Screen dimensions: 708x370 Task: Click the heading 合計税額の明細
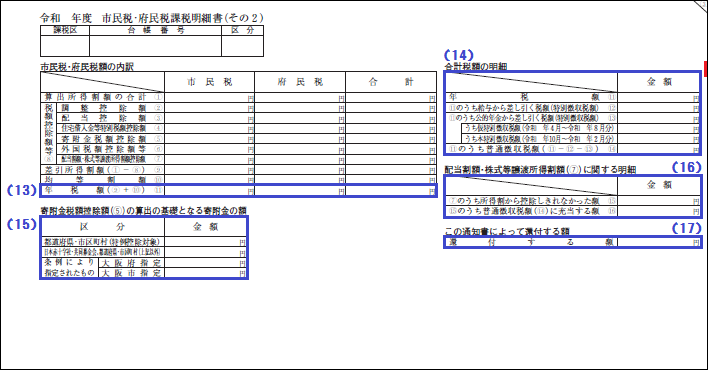[475, 66]
